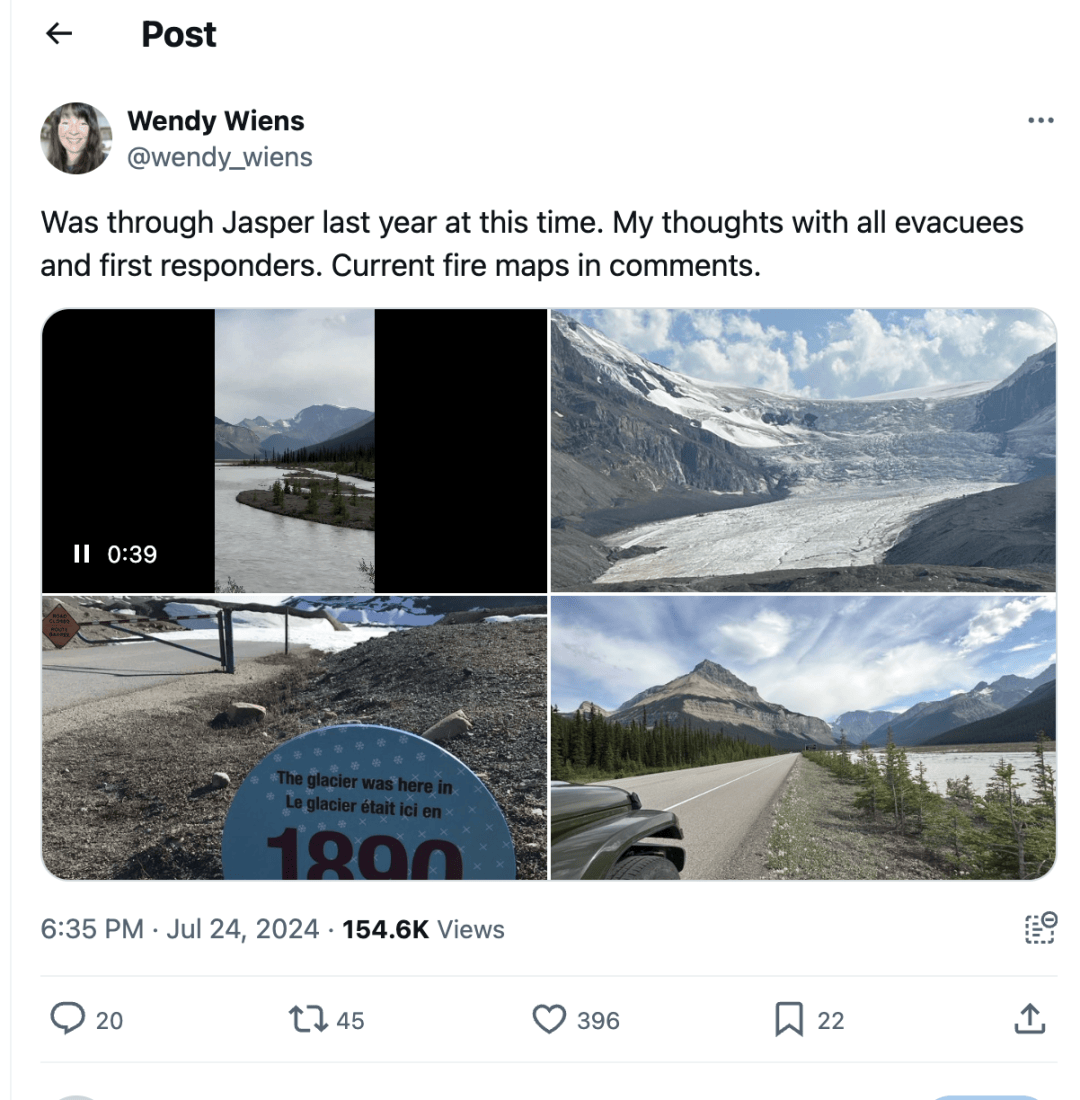Open the three-dot more options menu
Viewport: 1080px width, 1100px height.
(x=1040, y=121)
